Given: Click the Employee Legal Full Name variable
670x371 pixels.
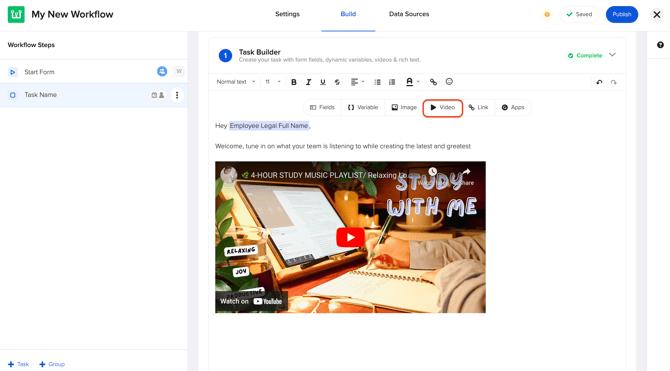Looking at the screenshot, I should 269,126.
